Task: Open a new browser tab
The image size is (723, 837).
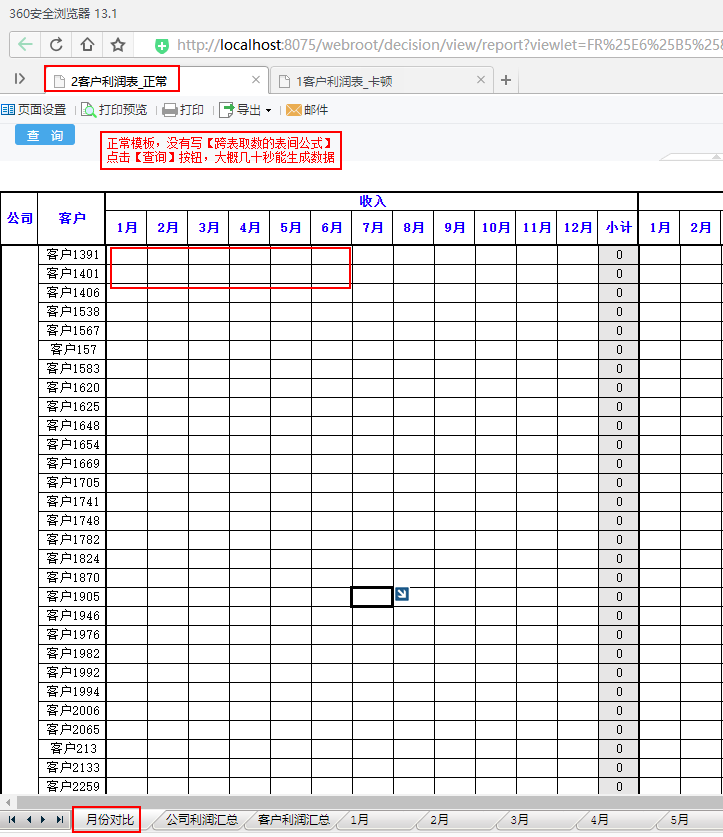Action: tap(506, 80)
